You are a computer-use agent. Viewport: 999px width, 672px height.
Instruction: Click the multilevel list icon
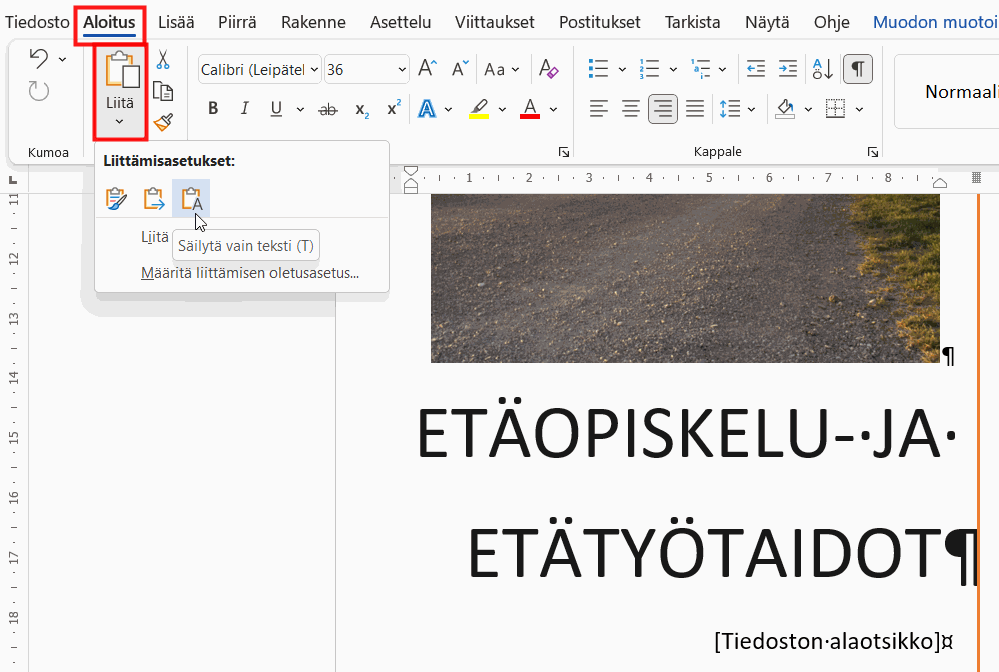(700, 69)
